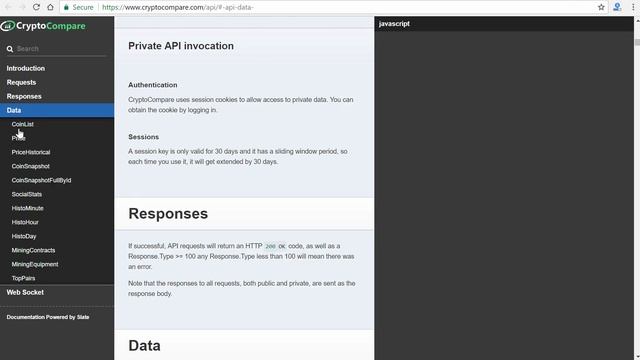Click the Responses heading
Screen dimensions: 640x360
tap(168, 213)
